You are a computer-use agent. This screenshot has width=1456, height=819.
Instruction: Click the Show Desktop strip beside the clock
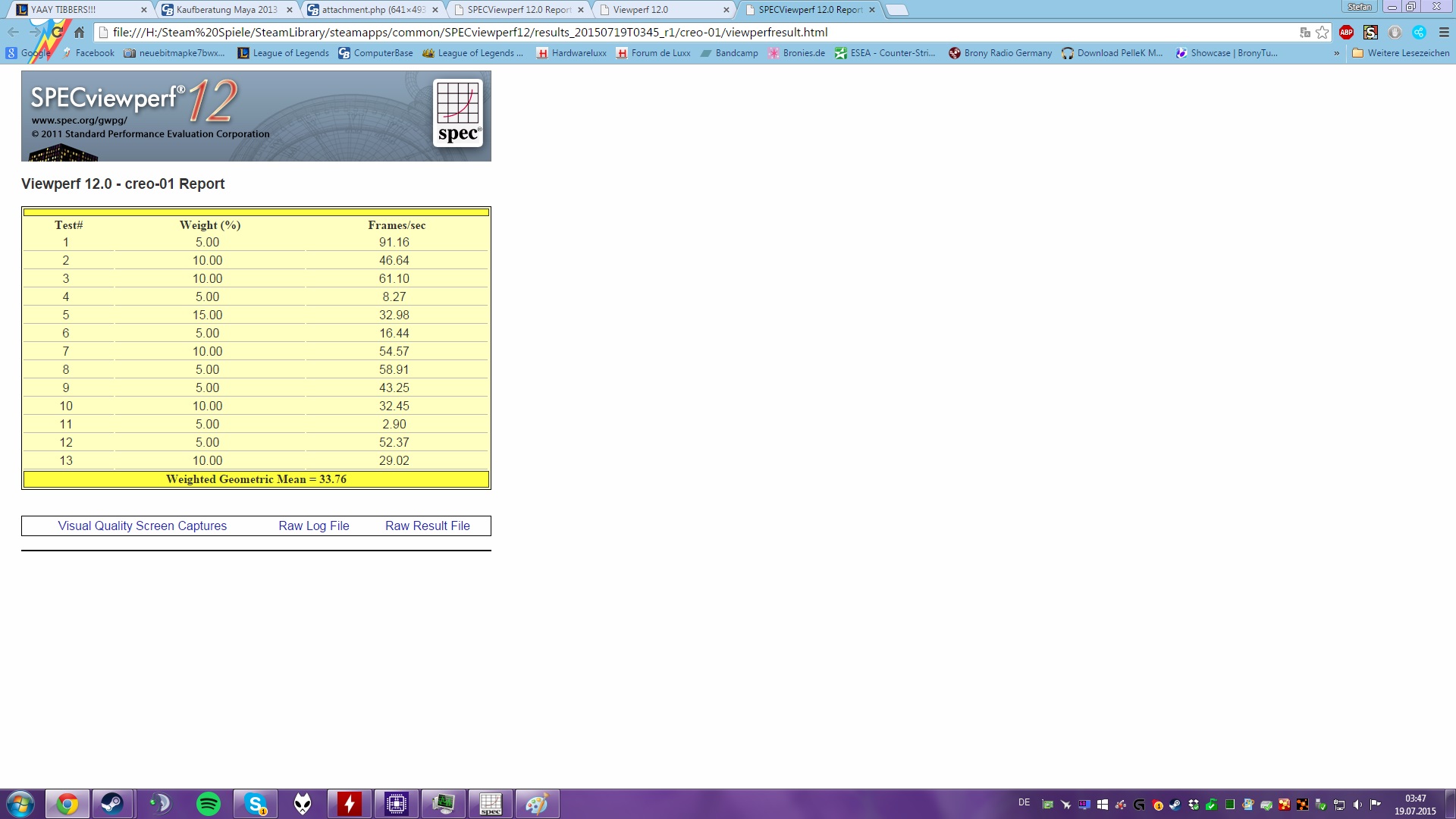[x=1450, y=804]
